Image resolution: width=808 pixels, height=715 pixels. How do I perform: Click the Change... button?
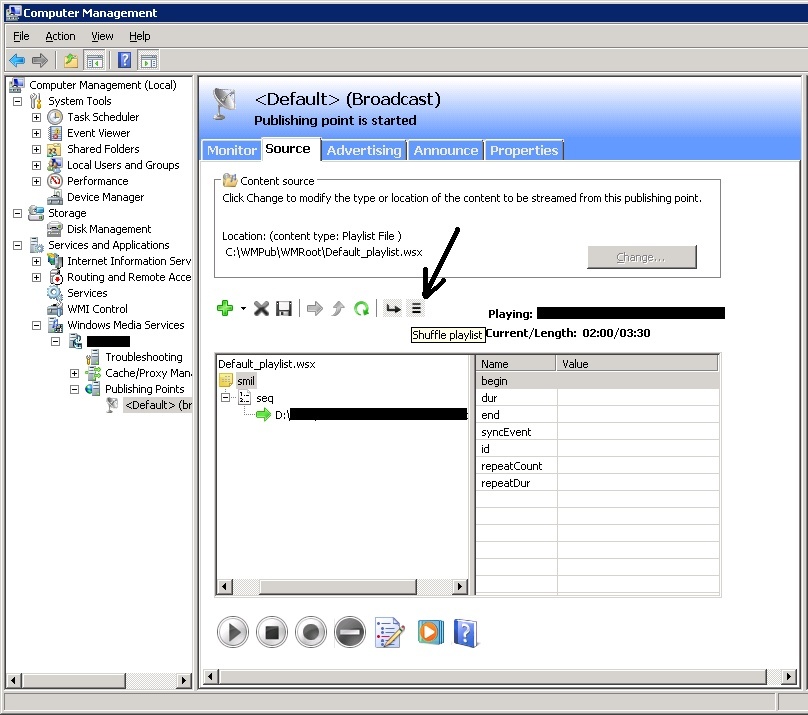coord(642,257)
